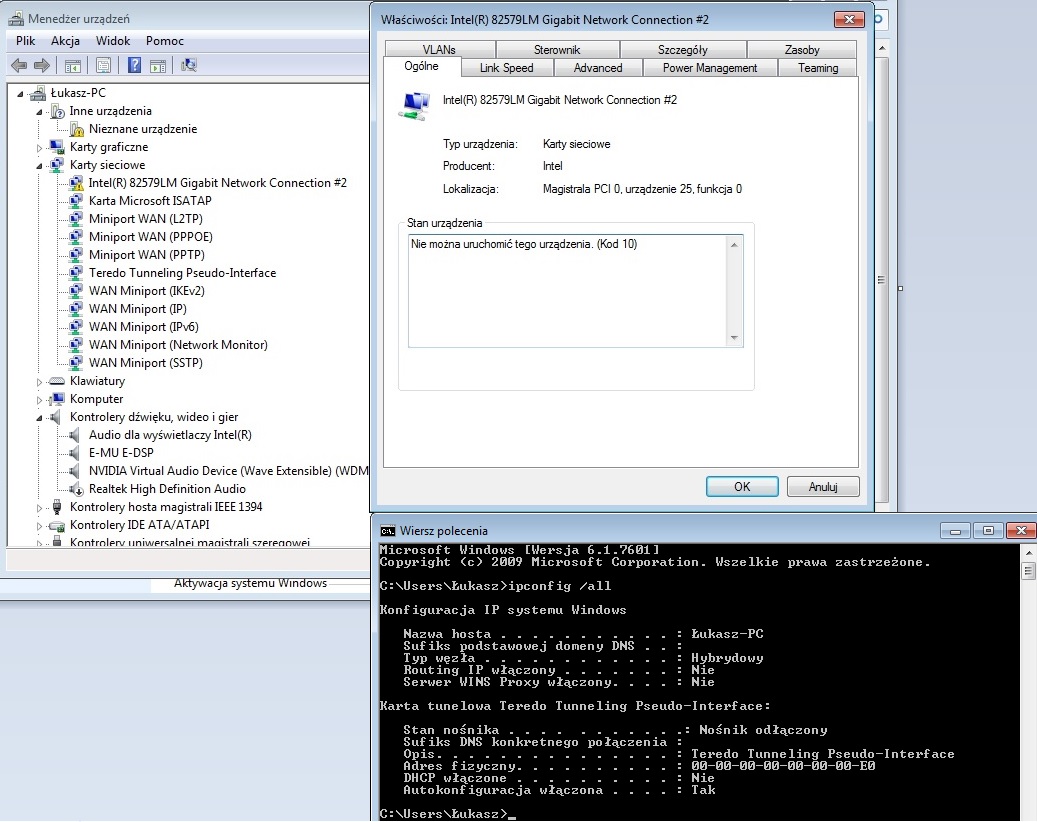Screen dimensions: 1037x822
Task: Click the speaker icon beside Kontrolery dźwięku
Action: [56, 417]
